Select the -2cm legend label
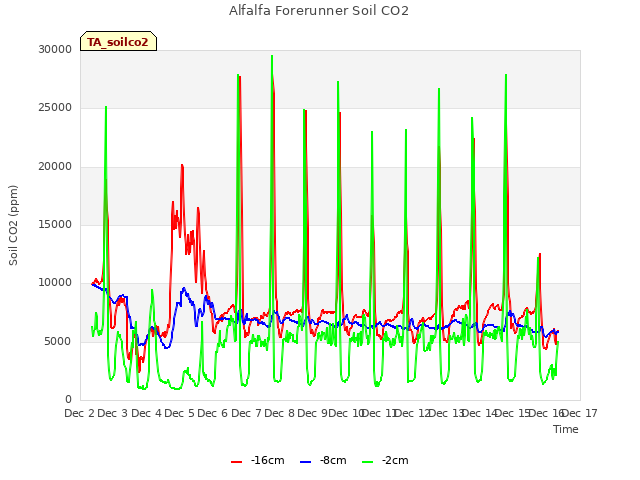 pyautogui.click(x=395, y=460)
